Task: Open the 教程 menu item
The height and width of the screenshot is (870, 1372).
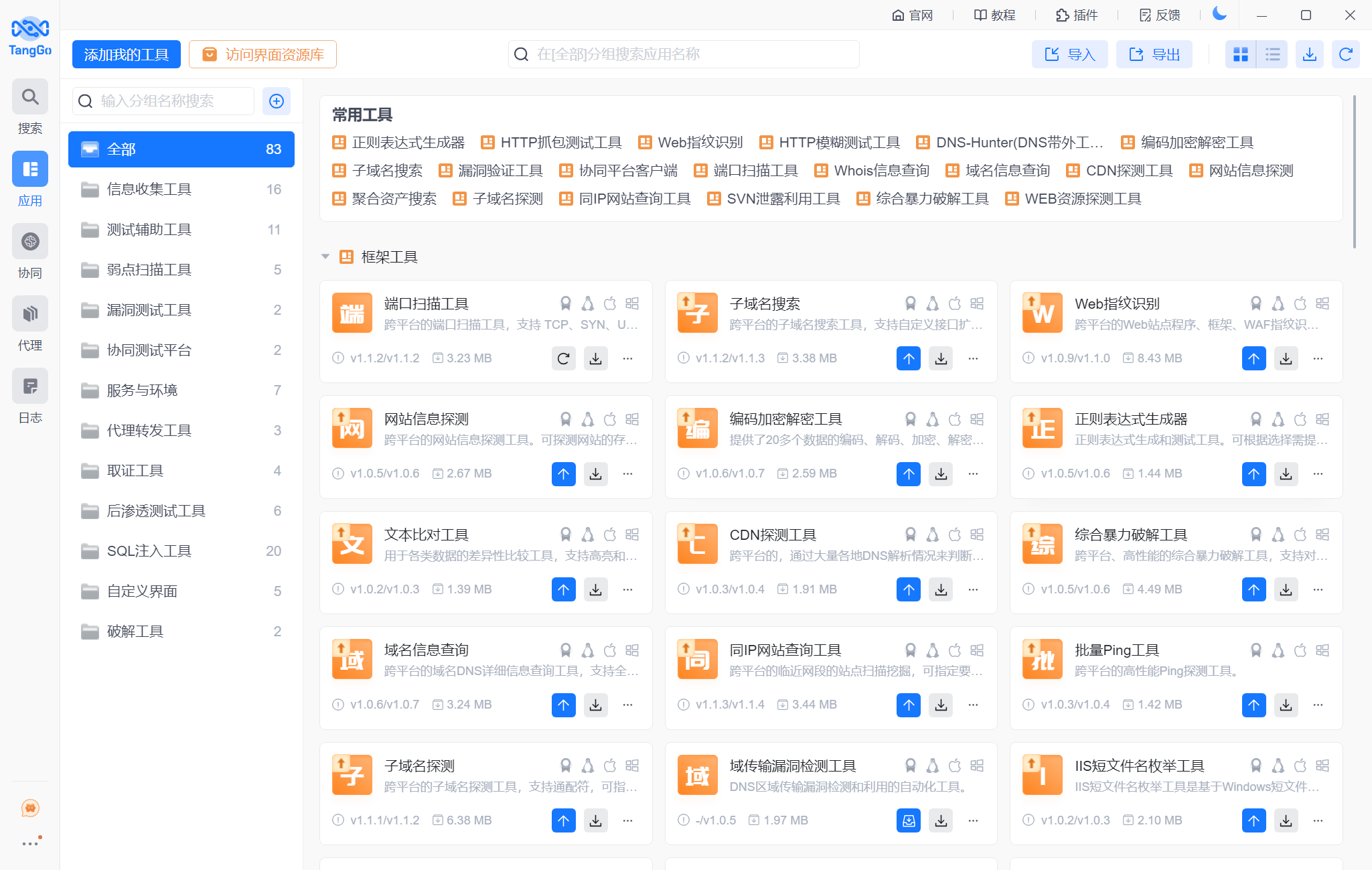Action: pos(994,14)
